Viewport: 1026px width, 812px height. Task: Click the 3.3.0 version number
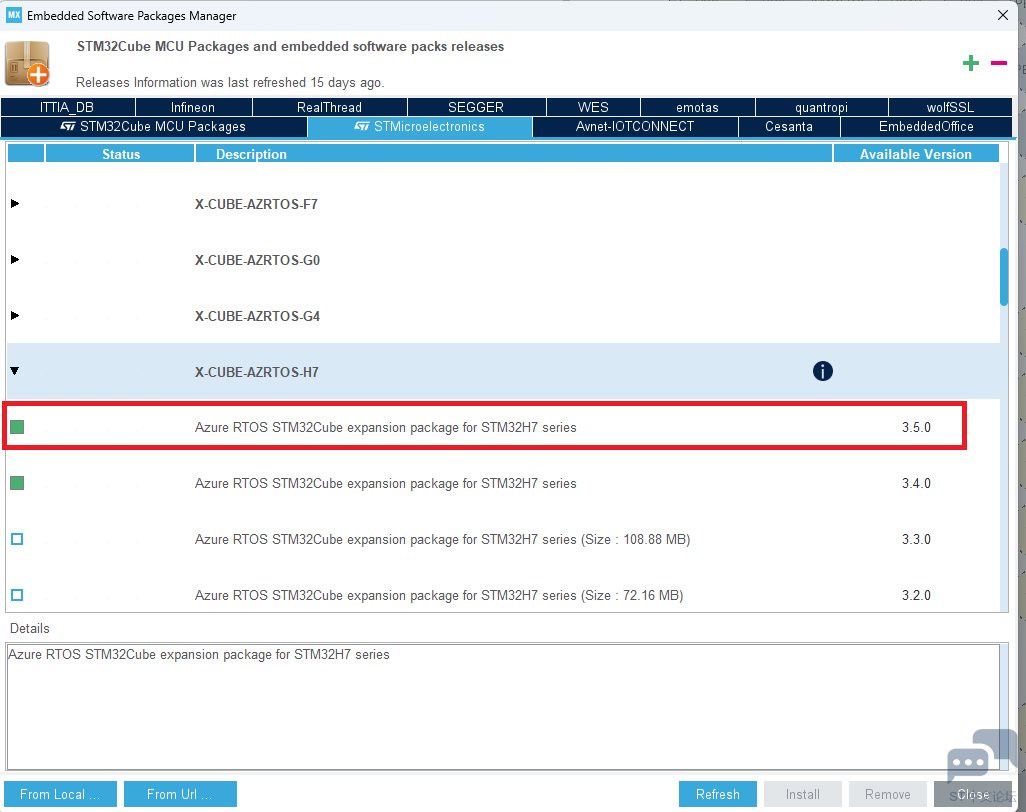916,539
